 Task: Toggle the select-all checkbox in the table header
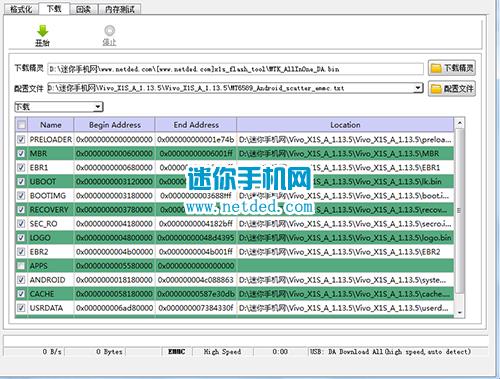(x=21, y=125)
